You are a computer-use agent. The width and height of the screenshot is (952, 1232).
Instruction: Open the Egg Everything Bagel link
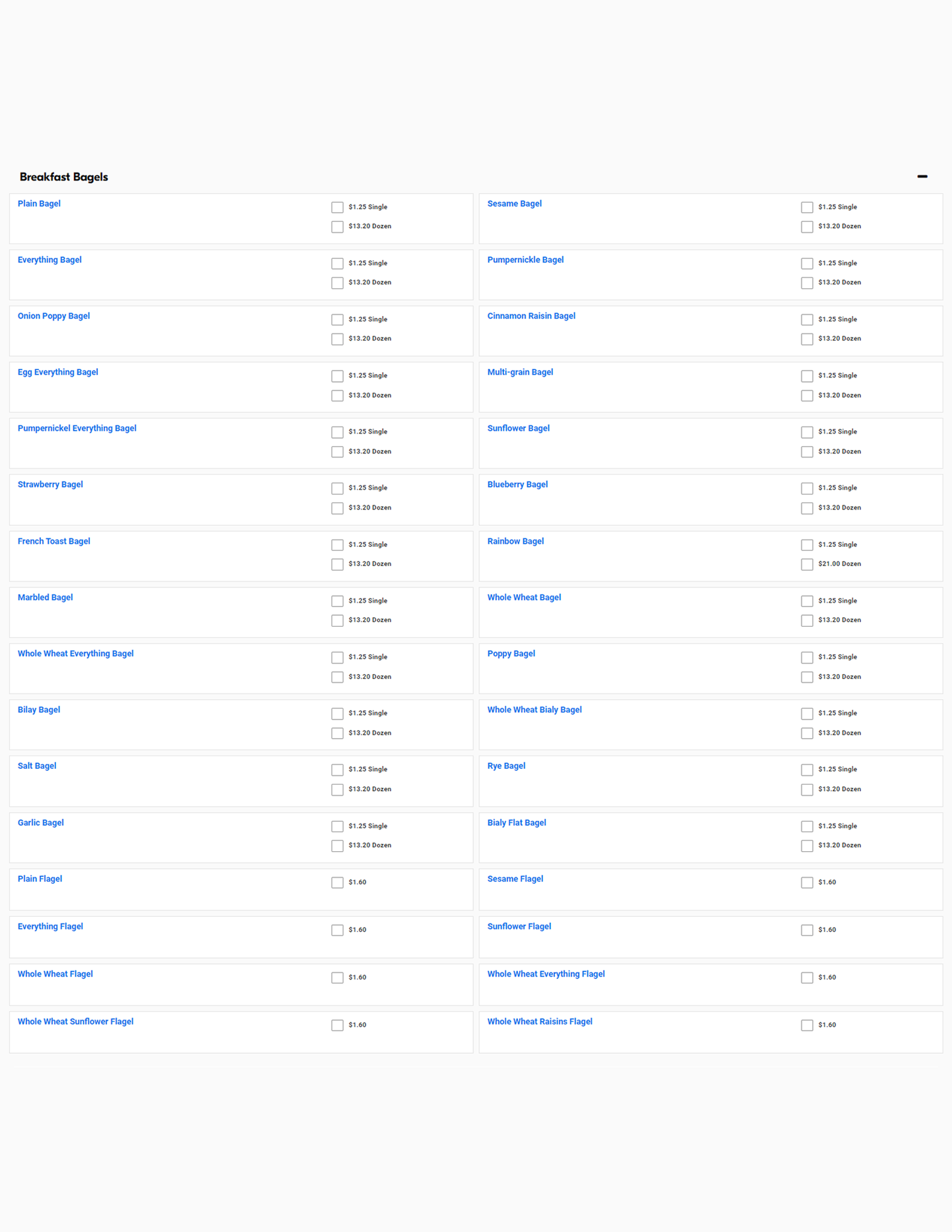(58, 372)
